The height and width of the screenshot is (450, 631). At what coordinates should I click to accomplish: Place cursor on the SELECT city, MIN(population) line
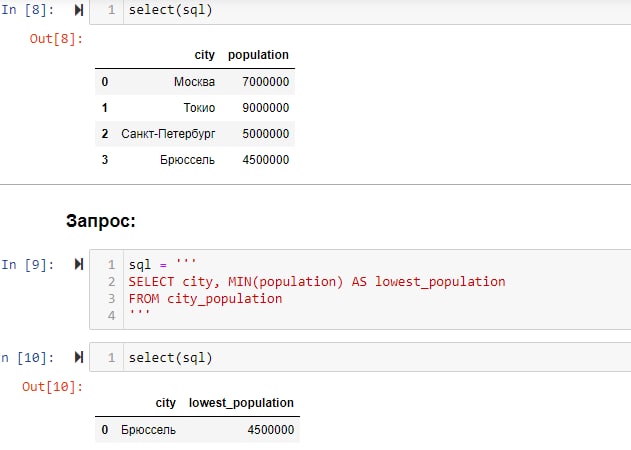[316, 282]
